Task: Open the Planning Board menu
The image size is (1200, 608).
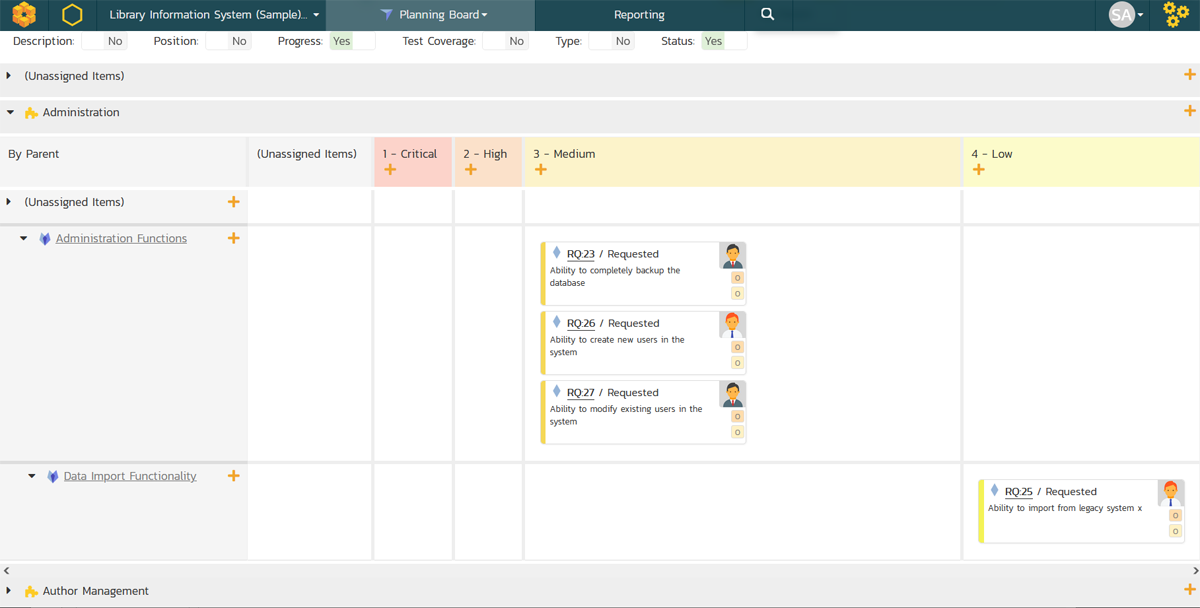Action: pos(434,15)
